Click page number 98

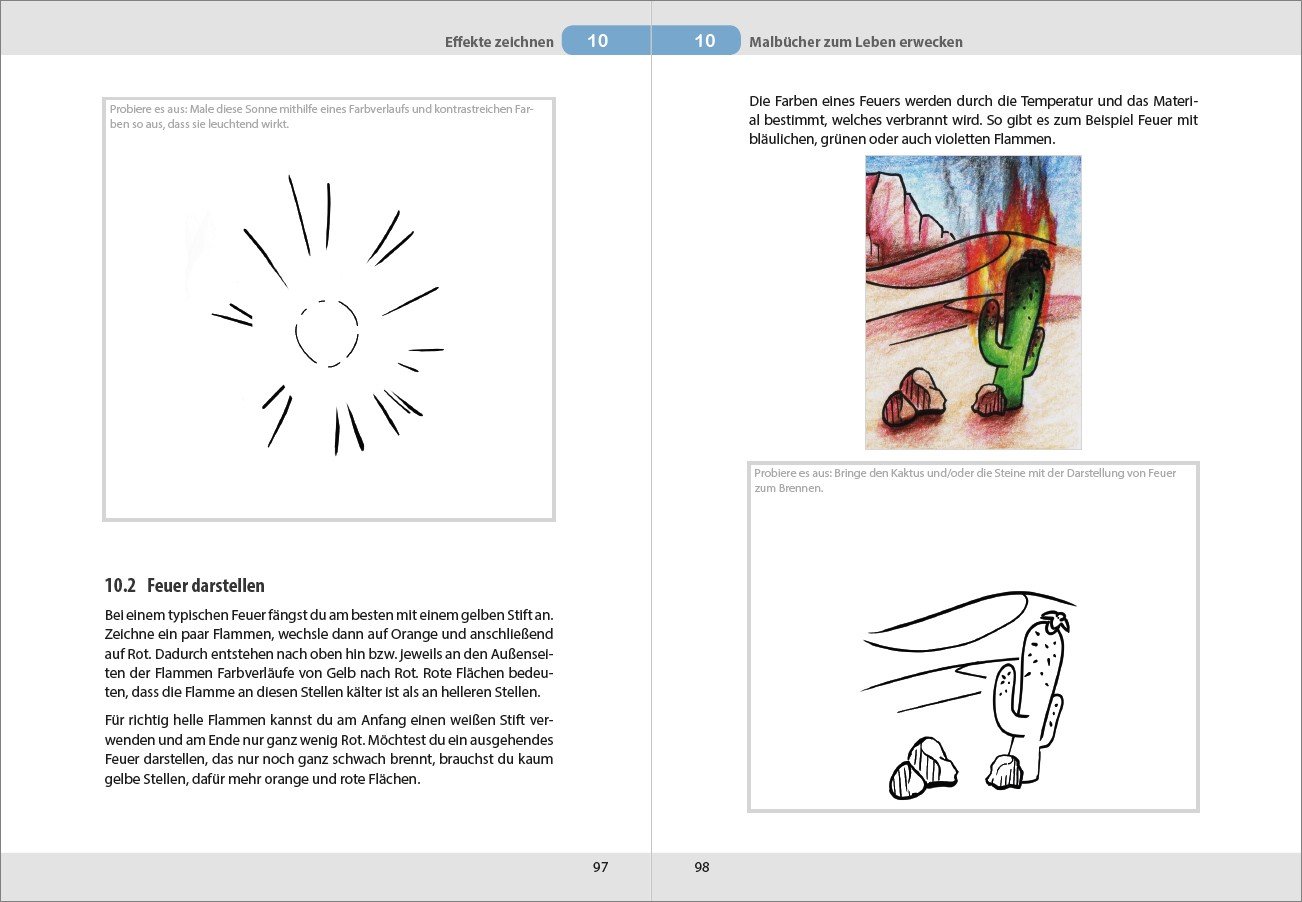pos(702,867)
